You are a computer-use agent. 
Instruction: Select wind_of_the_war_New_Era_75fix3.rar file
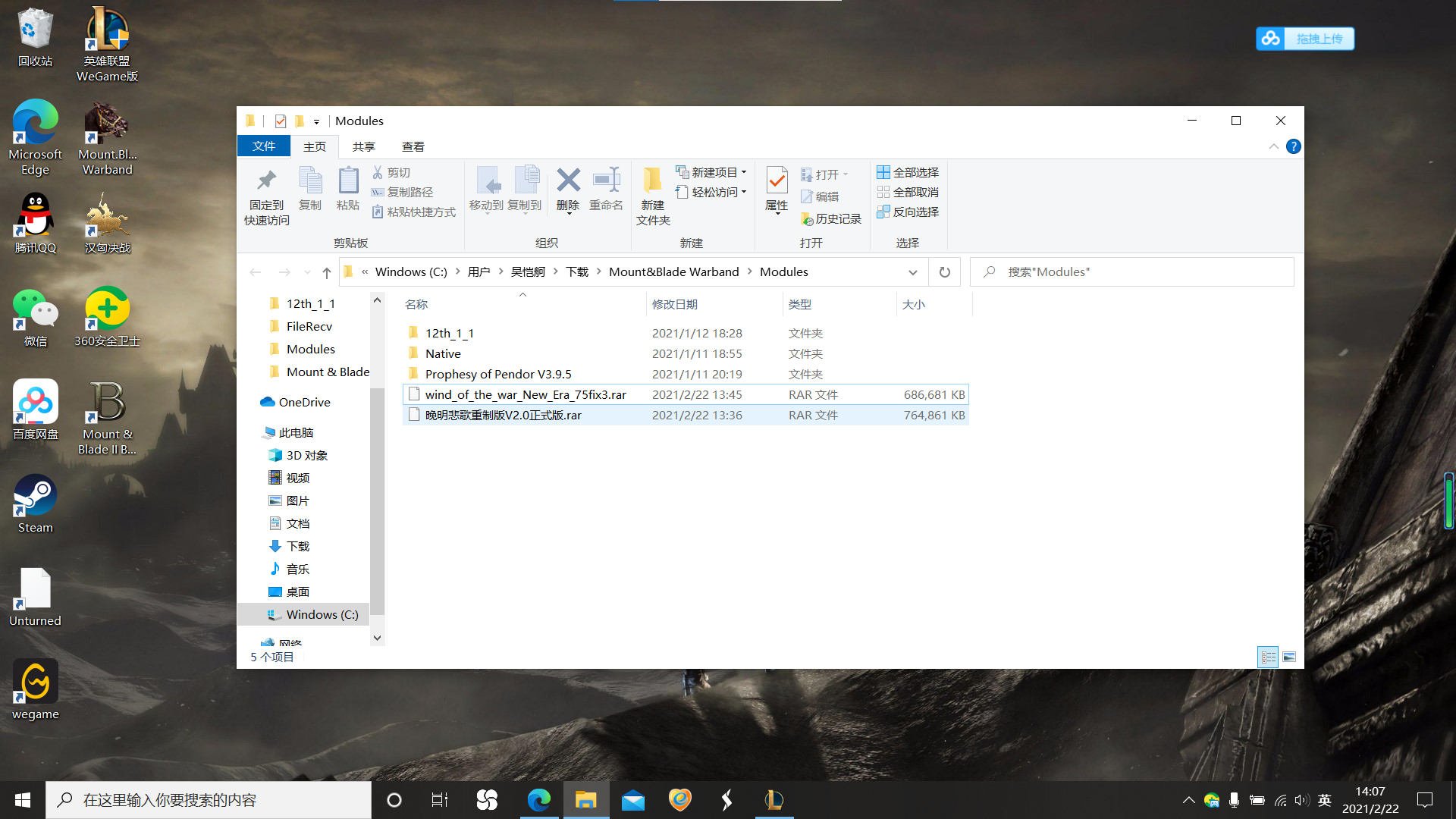[x=686, y=394]
